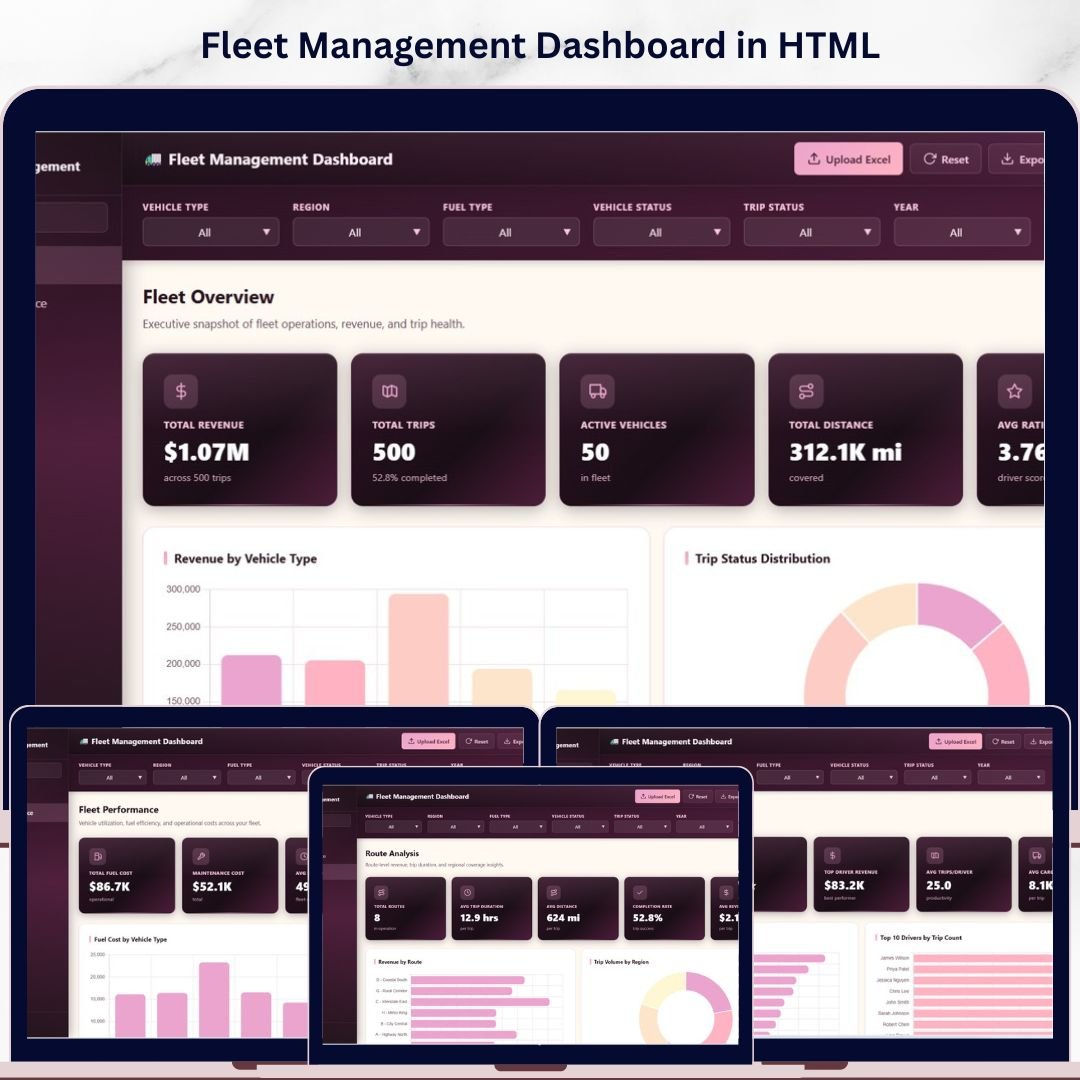1080x1080 pixels.
Task: Click the tallest bar in Revenue by Vehicle Type
Action: 419,648
